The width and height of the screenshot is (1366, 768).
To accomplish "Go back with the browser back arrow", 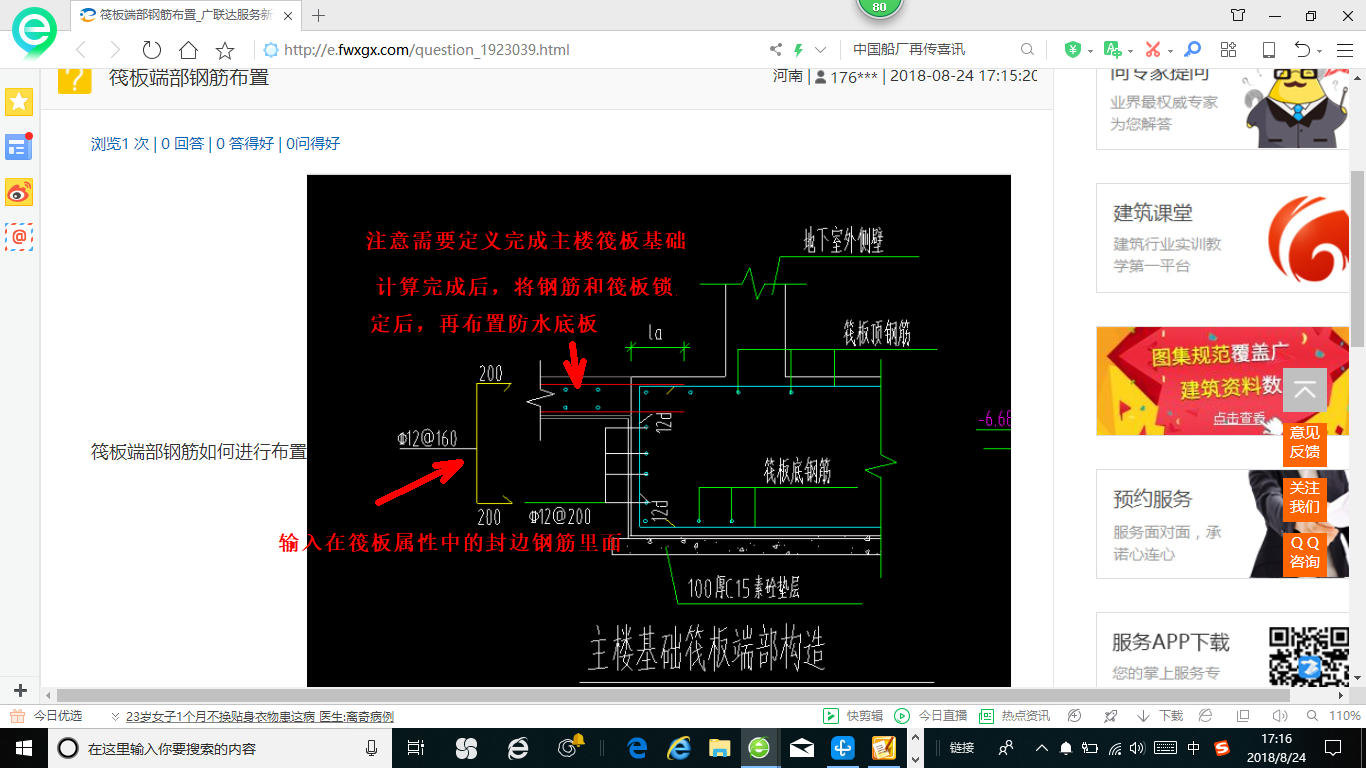I will [81, 50].
